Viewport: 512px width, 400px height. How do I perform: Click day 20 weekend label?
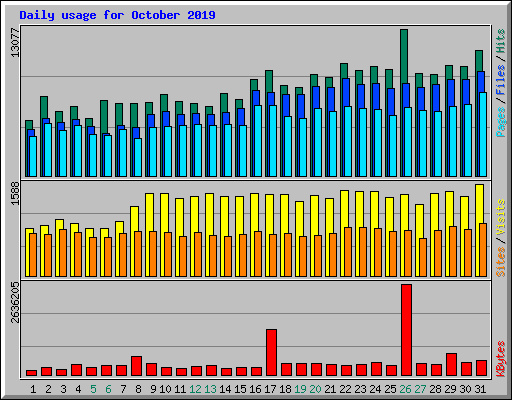point(315,389)
